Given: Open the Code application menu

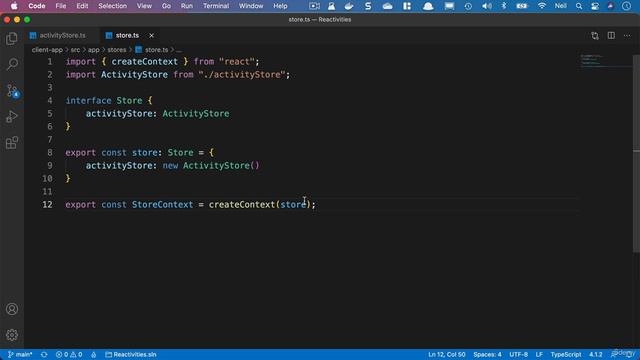Looking at the screenshot, I should pyautogui.click(x=37, y=6).
